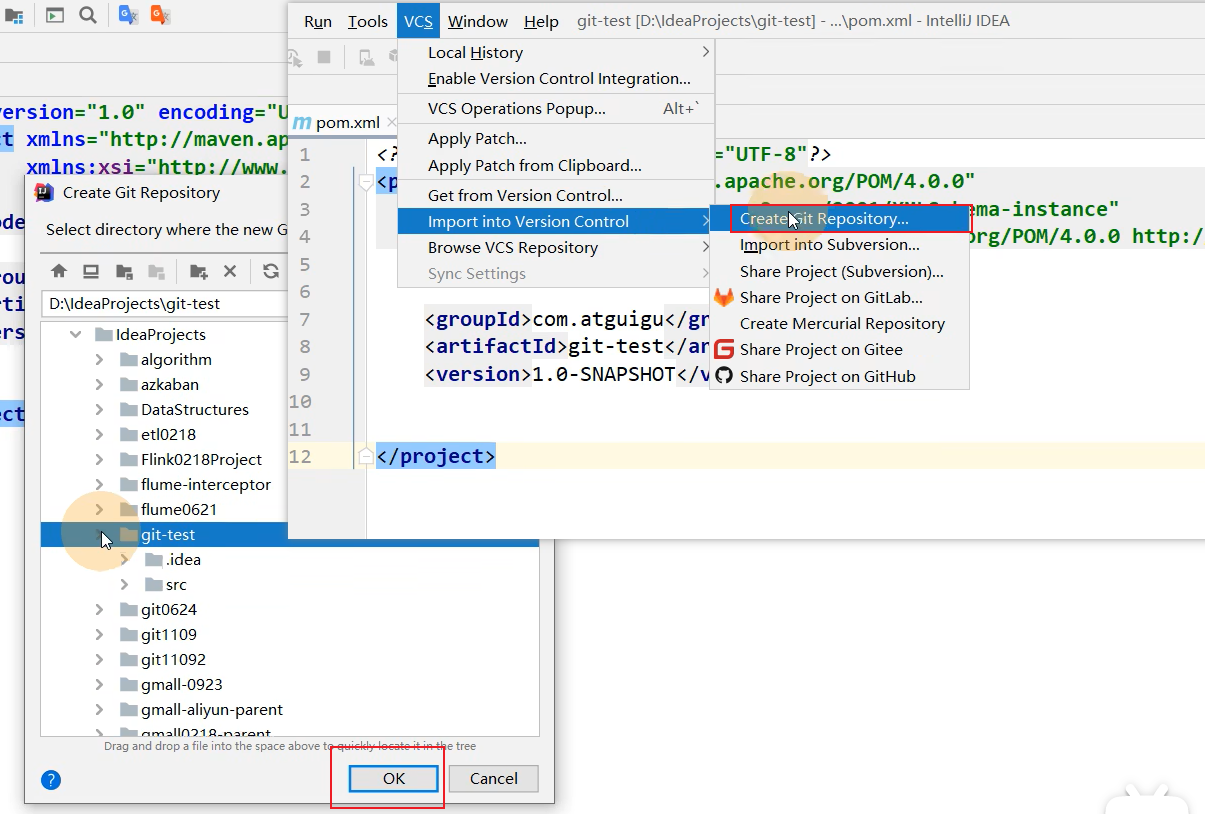The width and height of the screenshot is (1205, 814).
Task: Expand the algorithm folder node
Action: click(x=99, y=360)
